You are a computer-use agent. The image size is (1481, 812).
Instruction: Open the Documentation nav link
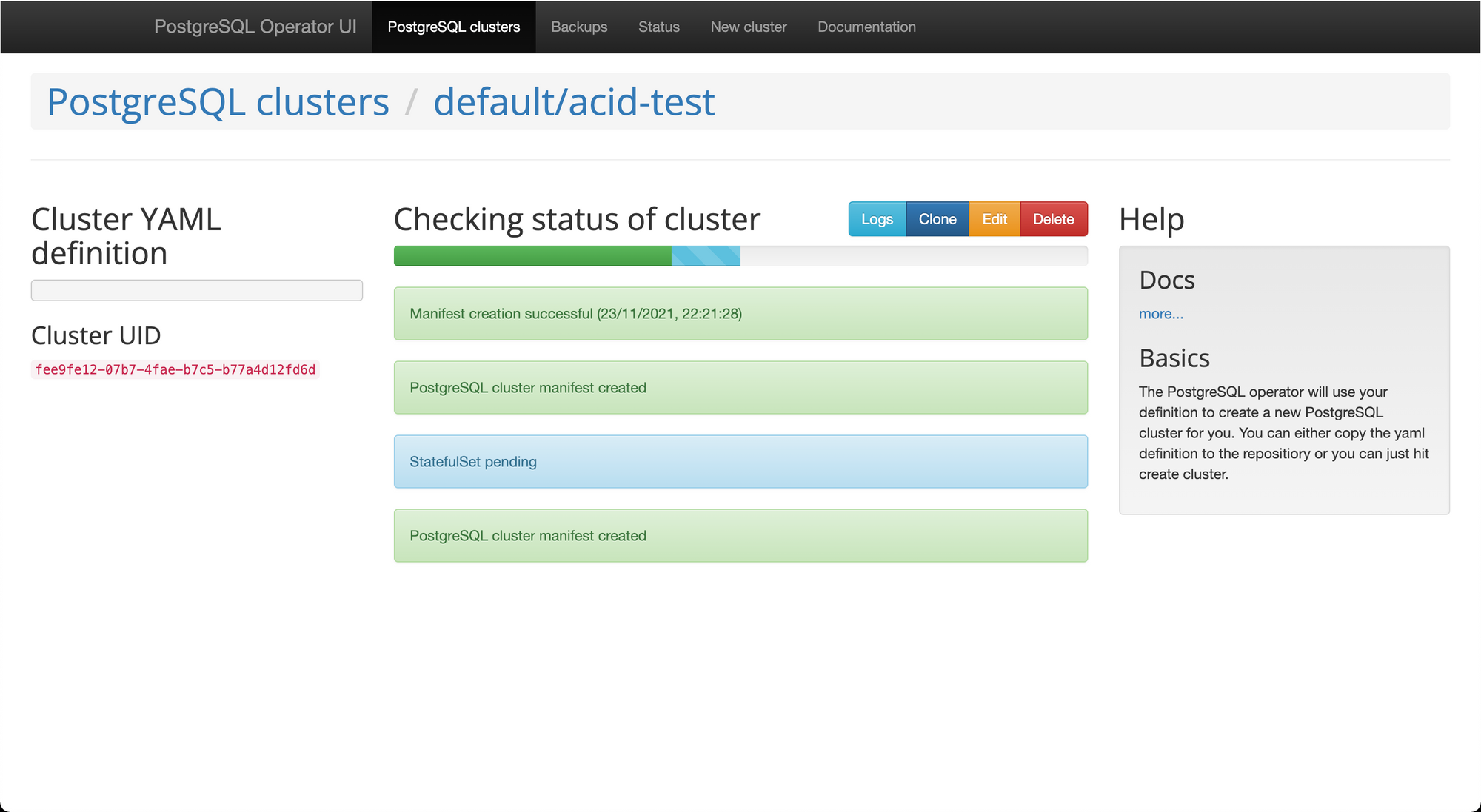click(866, 27)
